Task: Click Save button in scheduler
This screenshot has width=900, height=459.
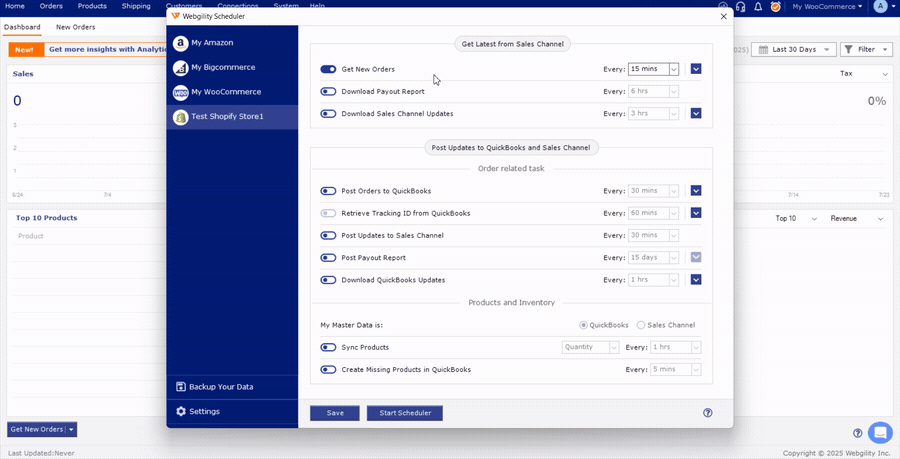Action: pos(335,413)
